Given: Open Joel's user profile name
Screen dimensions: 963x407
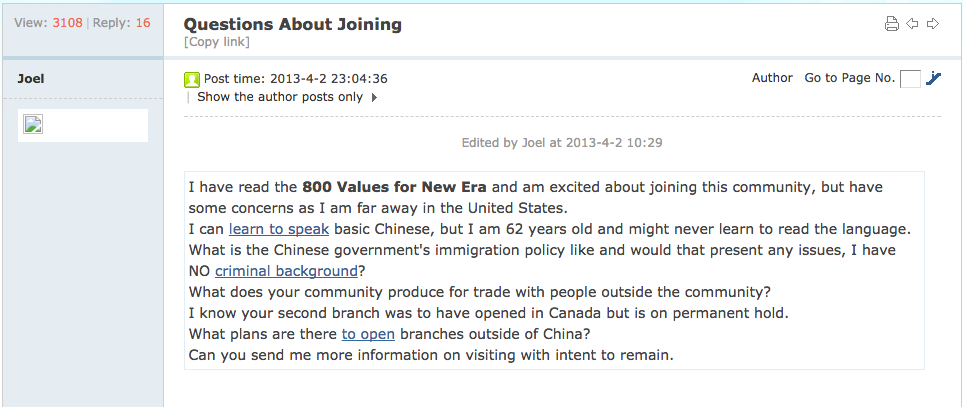Looking at the screenshot, I should click(x=31, y=79).
